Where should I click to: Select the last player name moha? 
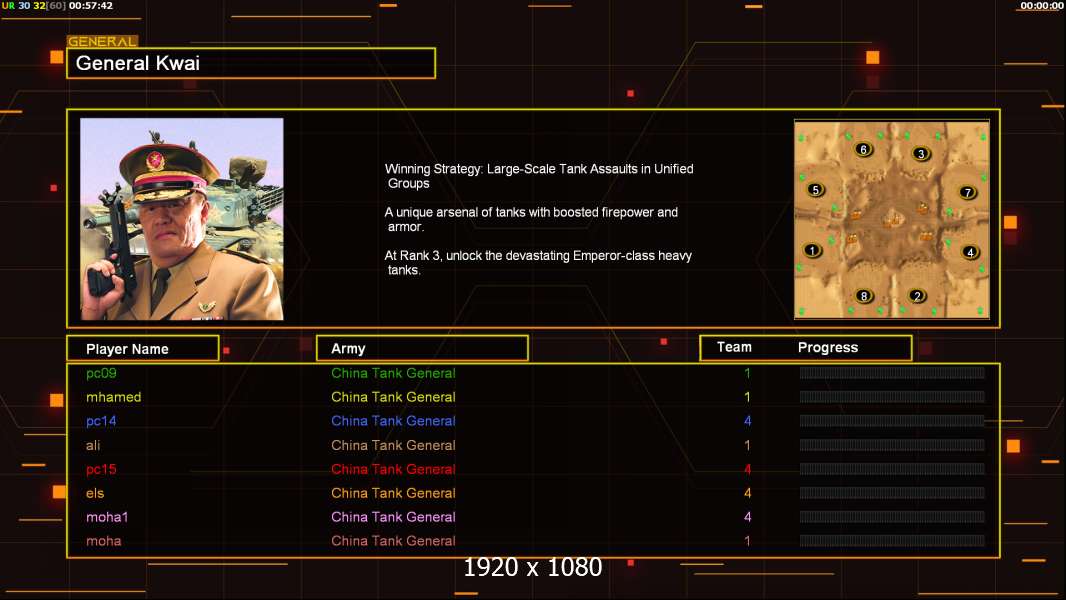[104, 541]
